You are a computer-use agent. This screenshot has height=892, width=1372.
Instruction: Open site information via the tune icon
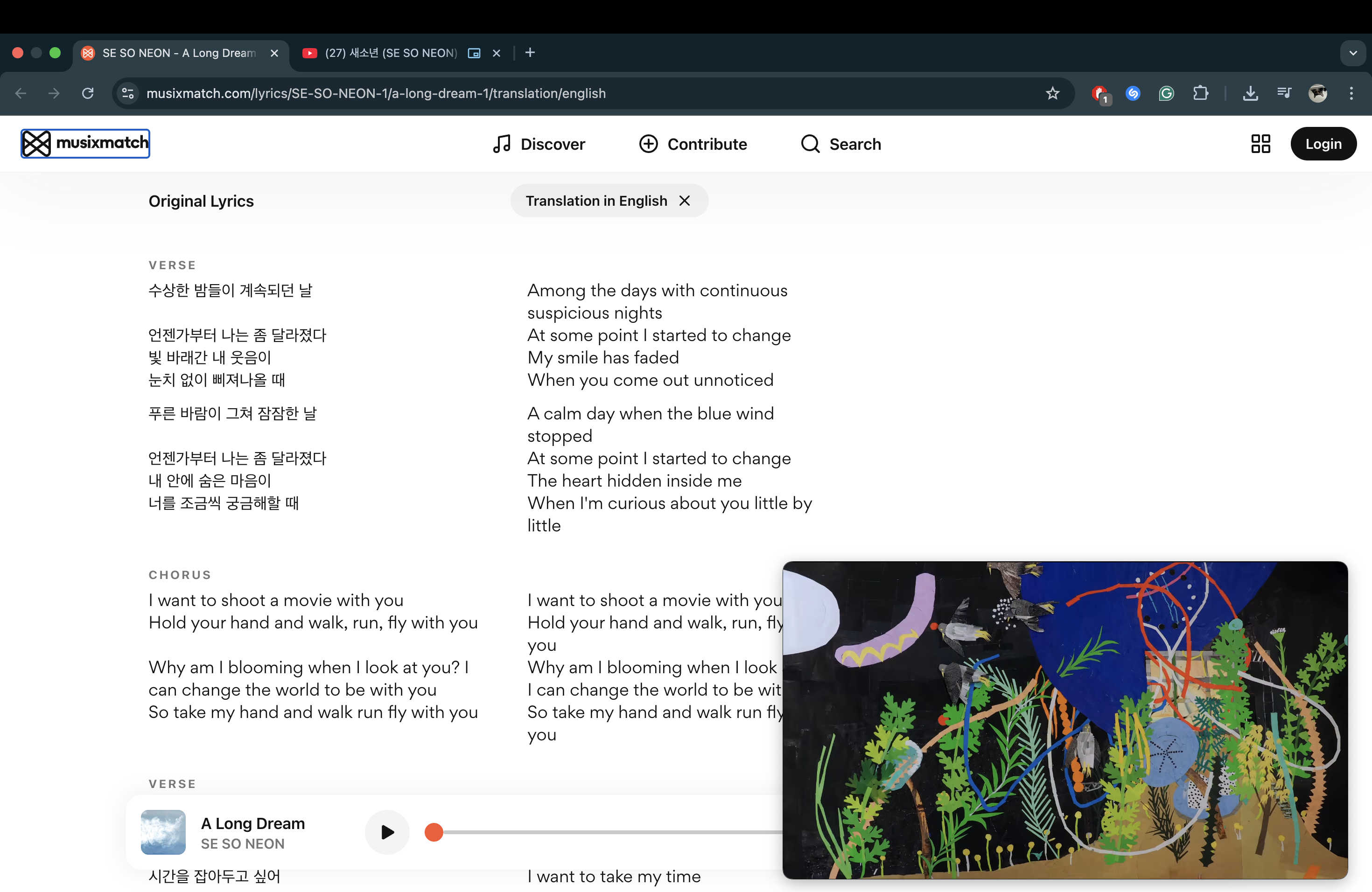(127, 93)
